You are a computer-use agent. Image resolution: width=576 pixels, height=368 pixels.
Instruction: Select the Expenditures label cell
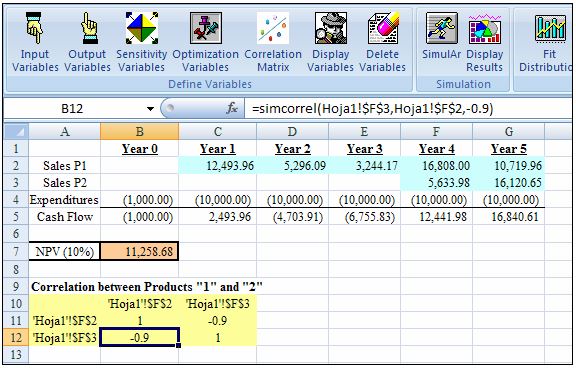(x=65, y=200)
